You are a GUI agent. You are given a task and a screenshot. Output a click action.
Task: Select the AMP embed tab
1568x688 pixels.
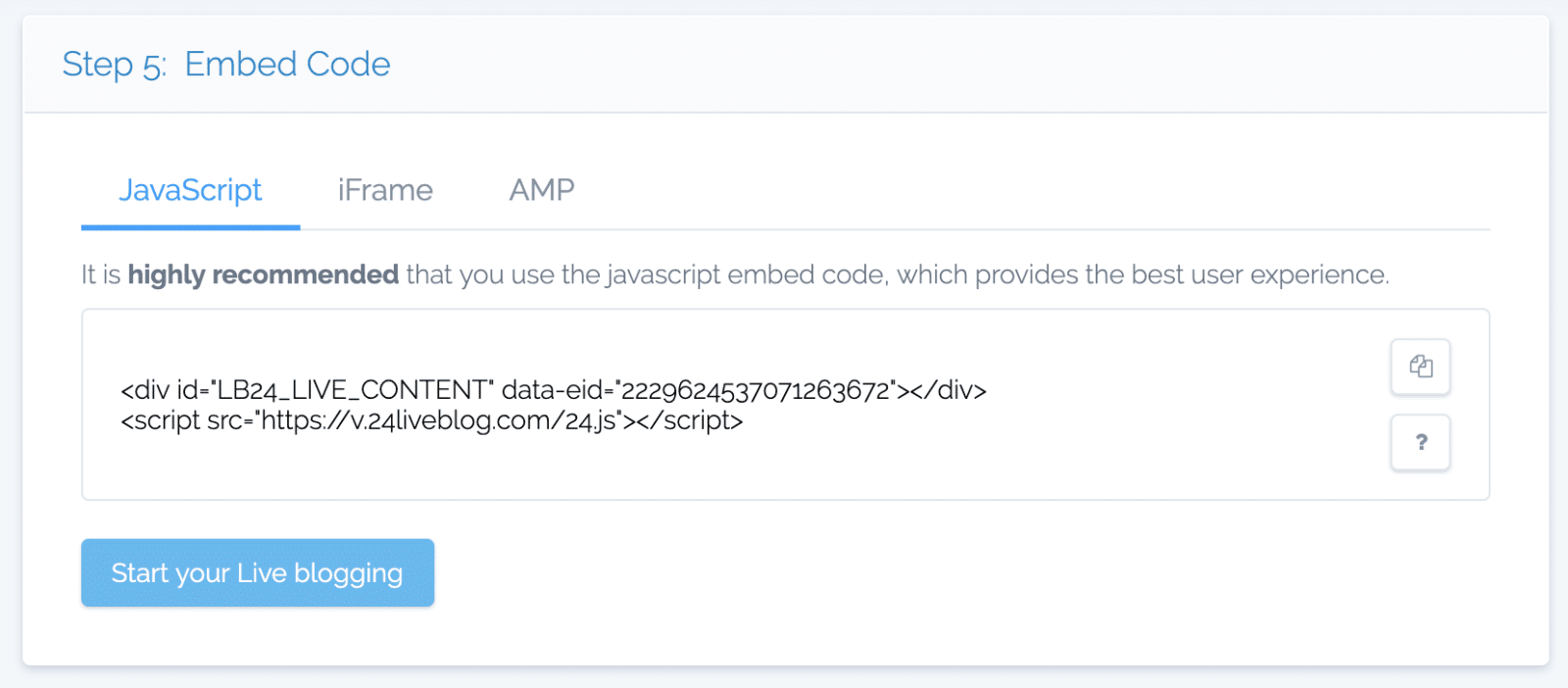click(541, 190)
